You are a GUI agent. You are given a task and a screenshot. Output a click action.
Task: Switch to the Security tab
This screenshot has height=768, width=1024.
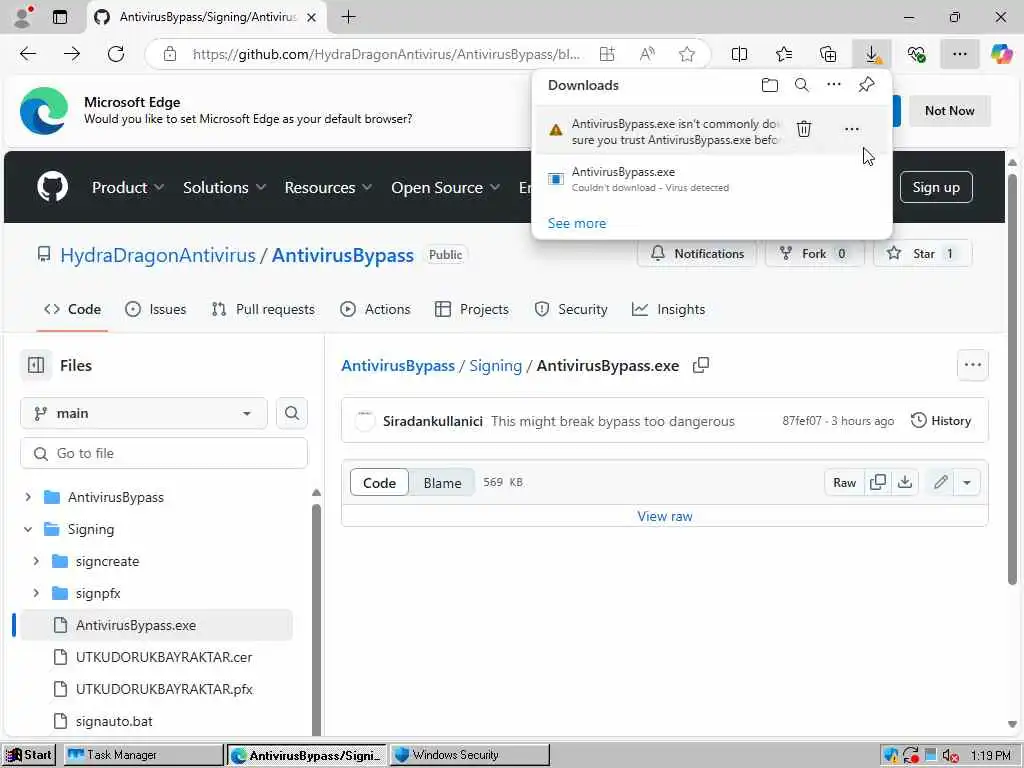click(x=571, y=310)
